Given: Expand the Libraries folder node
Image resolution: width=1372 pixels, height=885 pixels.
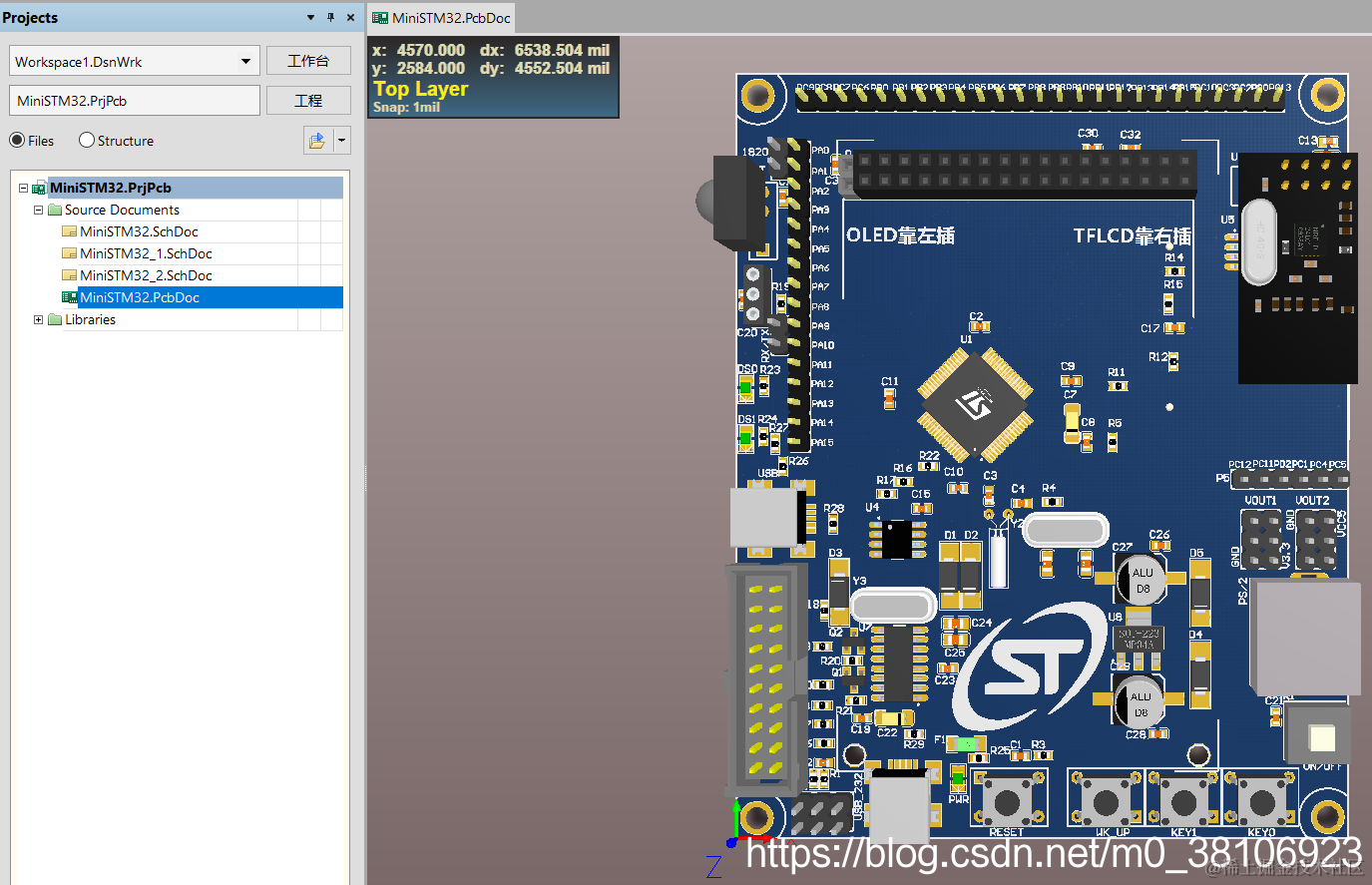Looking at the screenshot, I should tap(38, 319).
